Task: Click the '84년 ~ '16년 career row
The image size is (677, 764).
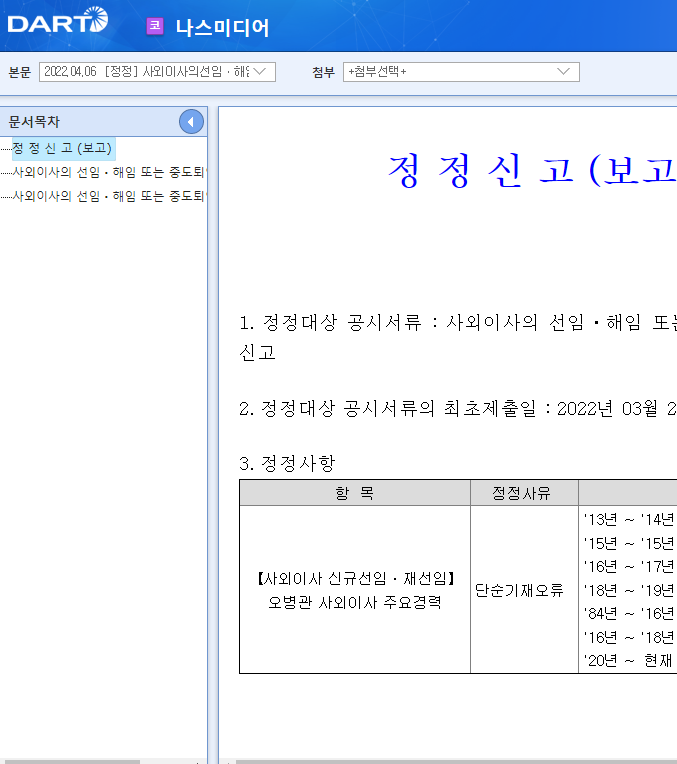Action: [x=629, y=614]
